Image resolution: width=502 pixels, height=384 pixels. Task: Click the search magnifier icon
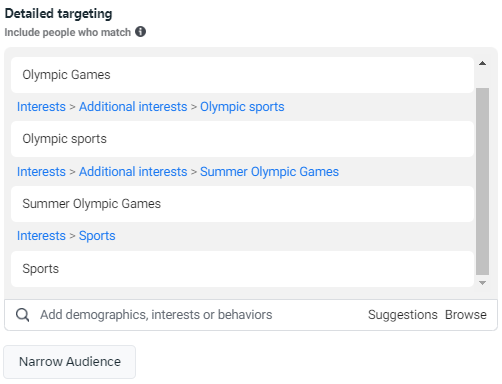point(23,315)
